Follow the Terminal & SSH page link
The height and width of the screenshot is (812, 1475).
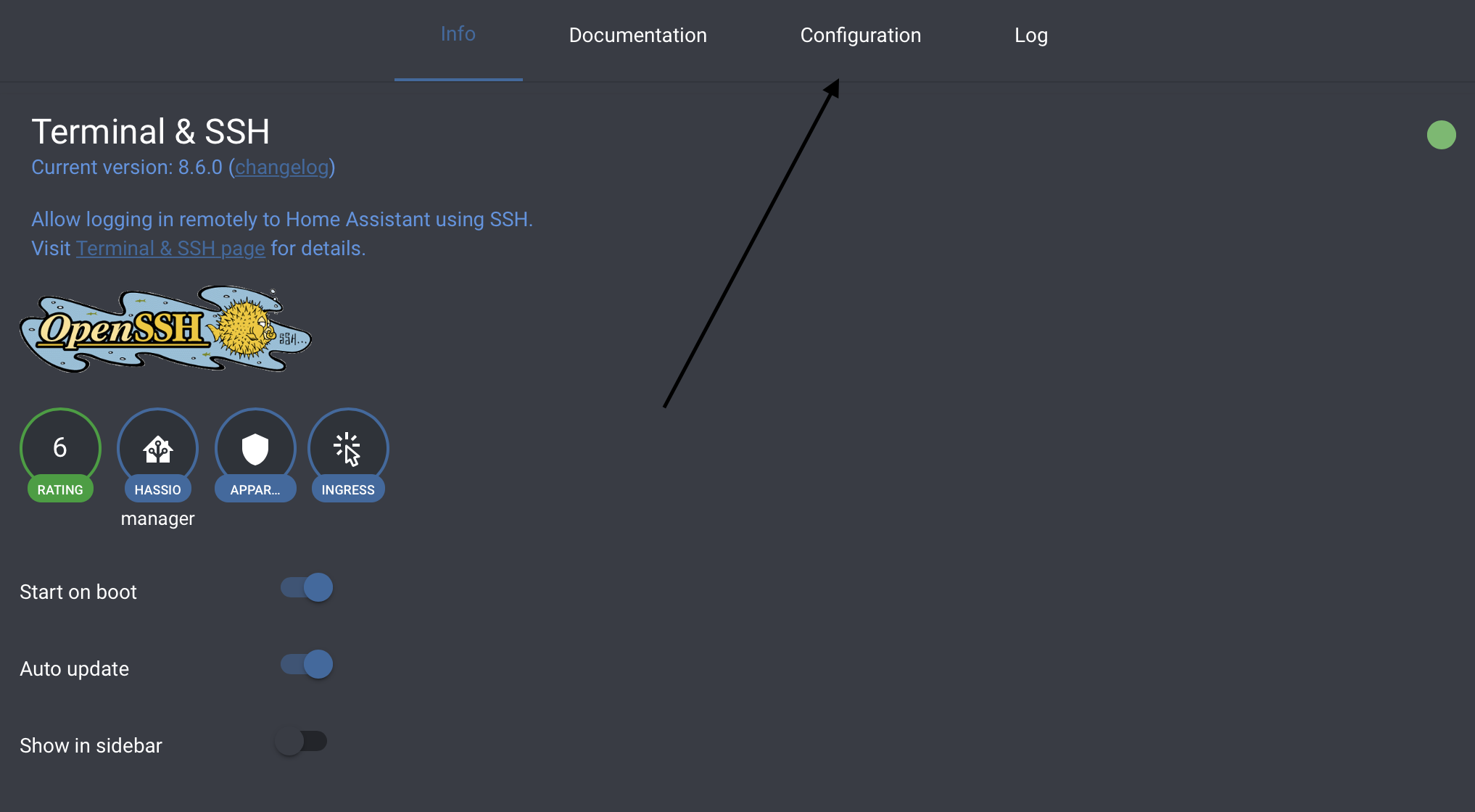coord(170,249)
